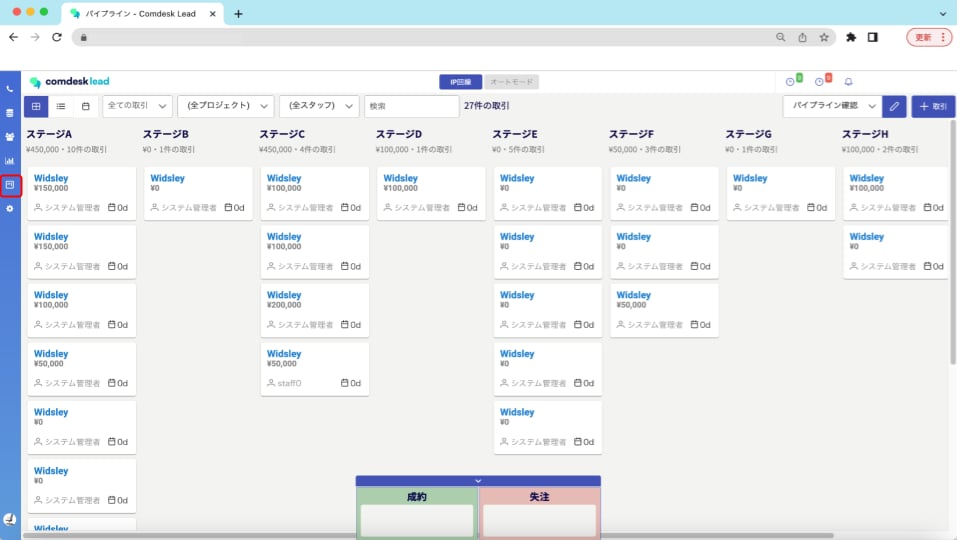This screenshot has height=540, width=960.
Task: Toggle the オートモード button
Action: click(511, 82)
